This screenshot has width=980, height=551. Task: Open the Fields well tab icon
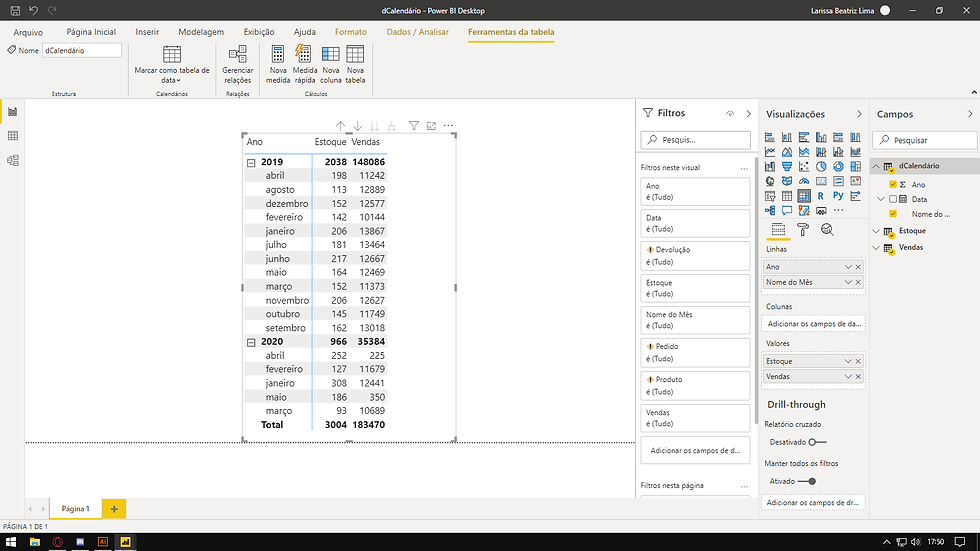pos(778,230)
